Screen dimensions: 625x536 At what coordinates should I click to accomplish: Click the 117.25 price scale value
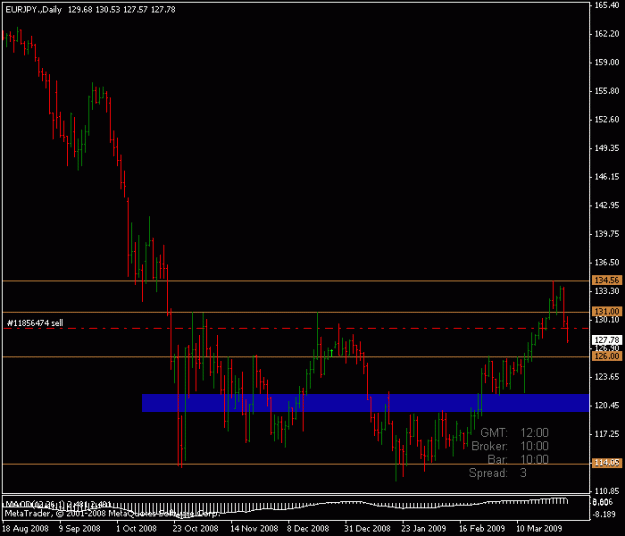pyautogui.click(x=607, y=434)
